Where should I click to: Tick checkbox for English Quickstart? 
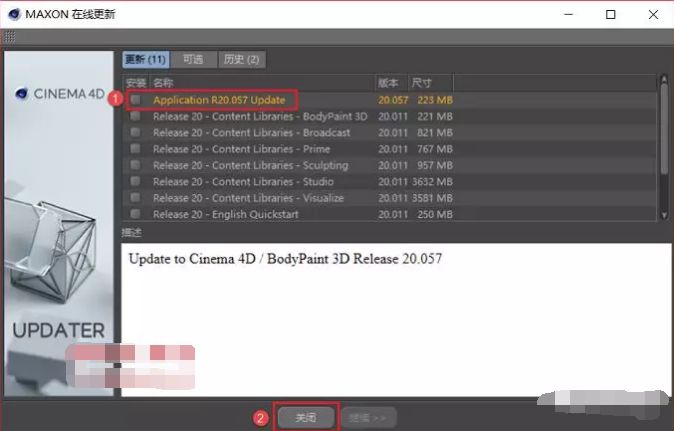point(135,214)
